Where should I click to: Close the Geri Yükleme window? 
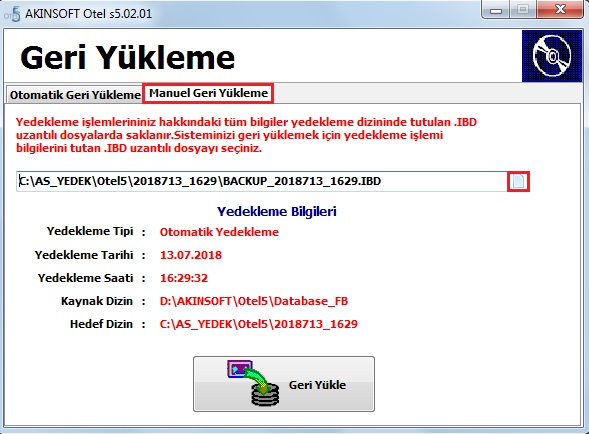point(560,10)
